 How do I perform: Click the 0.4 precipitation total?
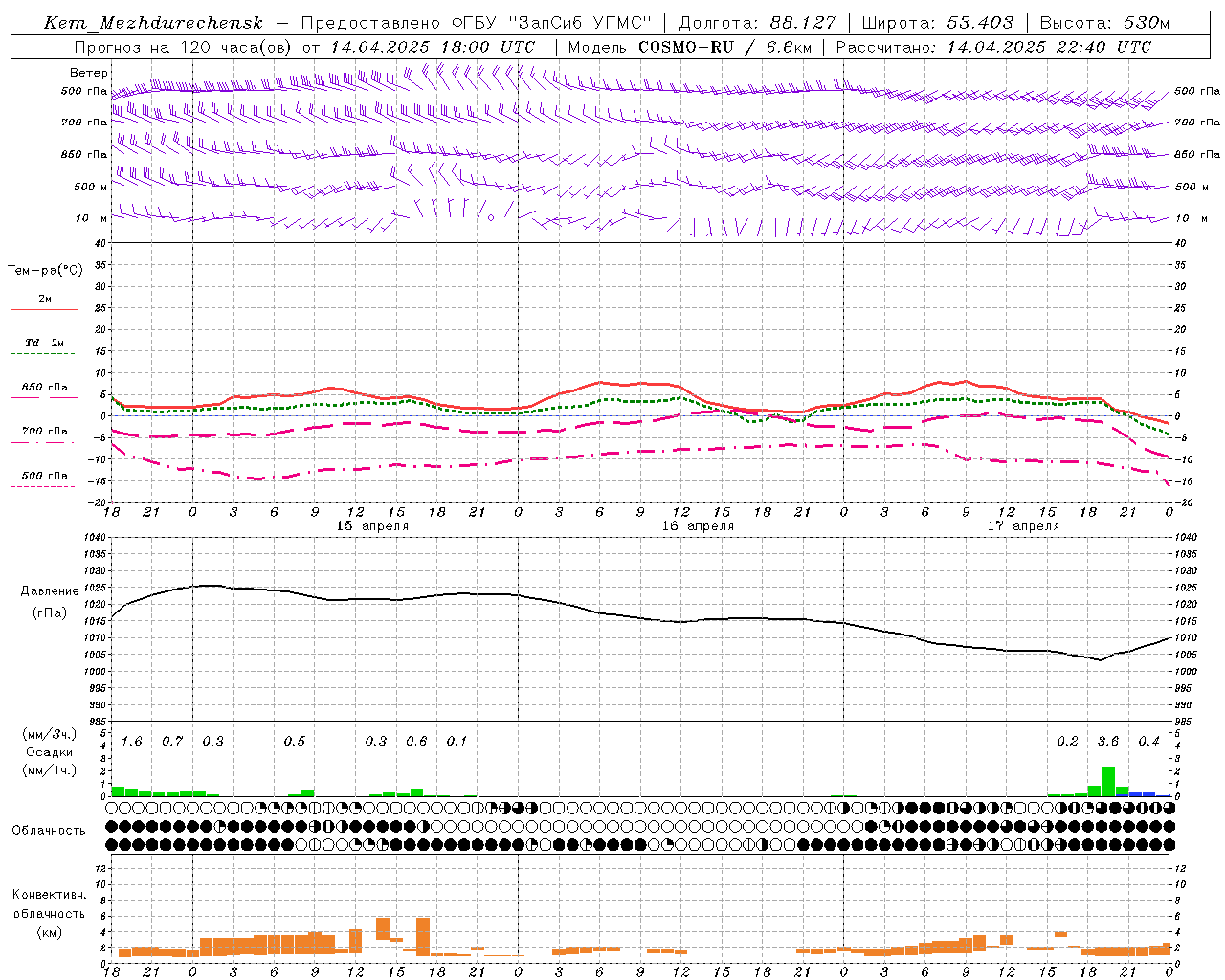(1148, 742)
